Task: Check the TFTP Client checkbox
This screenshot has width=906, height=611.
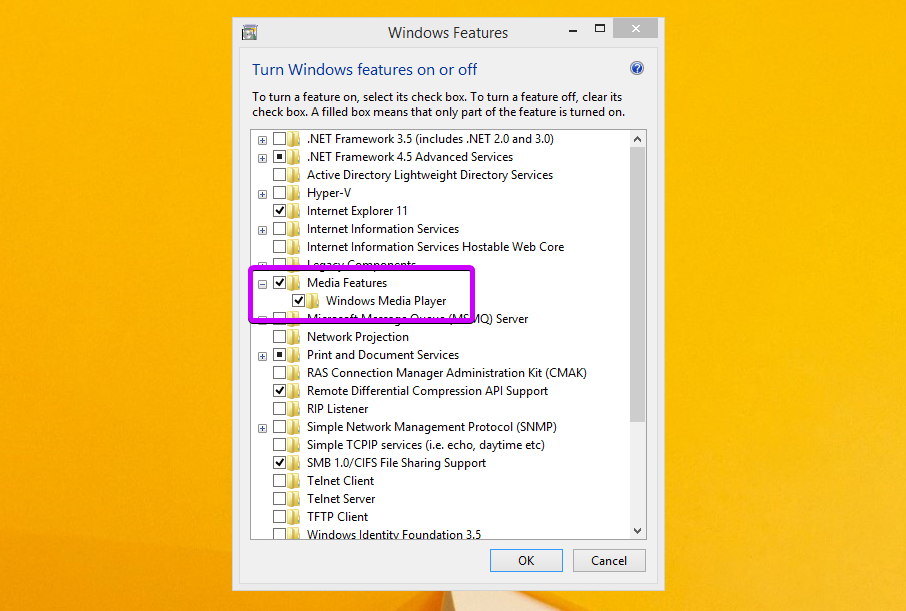Action: point(280,517)
